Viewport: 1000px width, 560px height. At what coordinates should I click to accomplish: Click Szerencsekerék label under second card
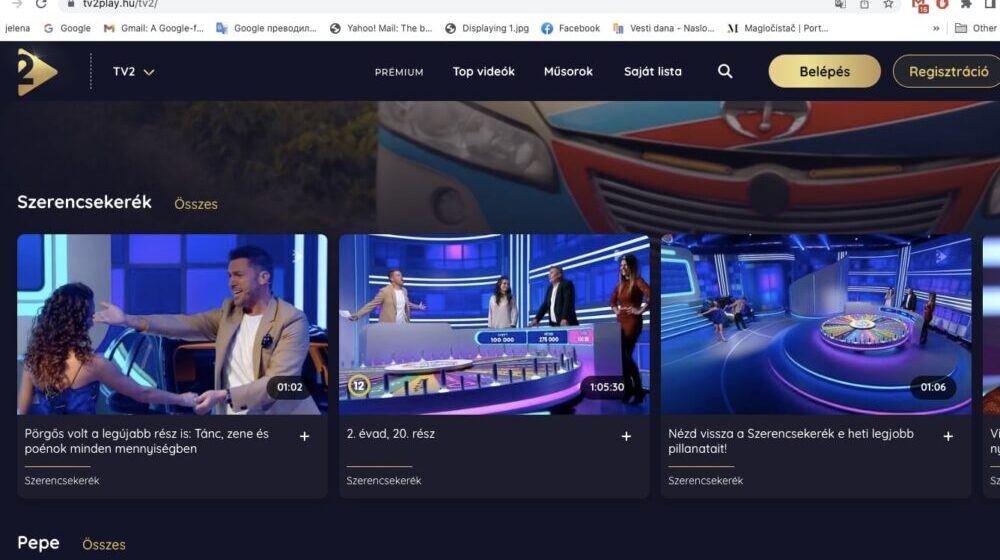point(384,480)
